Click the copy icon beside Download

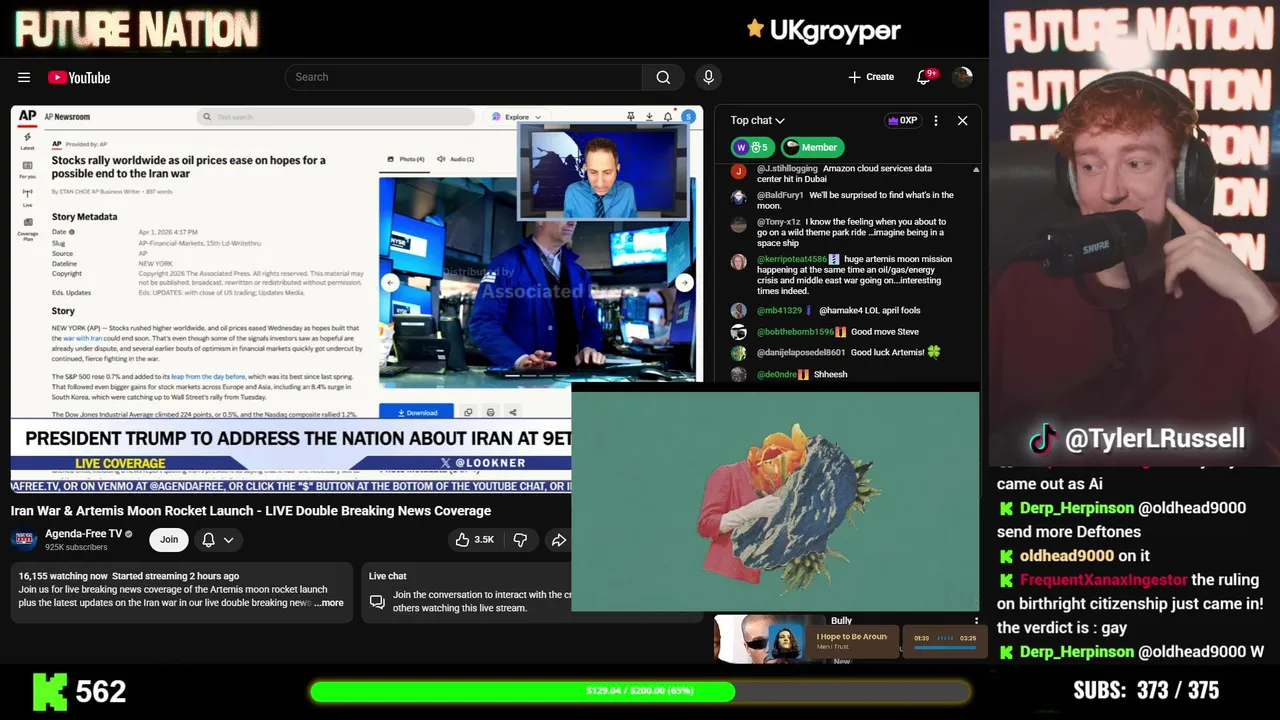point(467,412)
